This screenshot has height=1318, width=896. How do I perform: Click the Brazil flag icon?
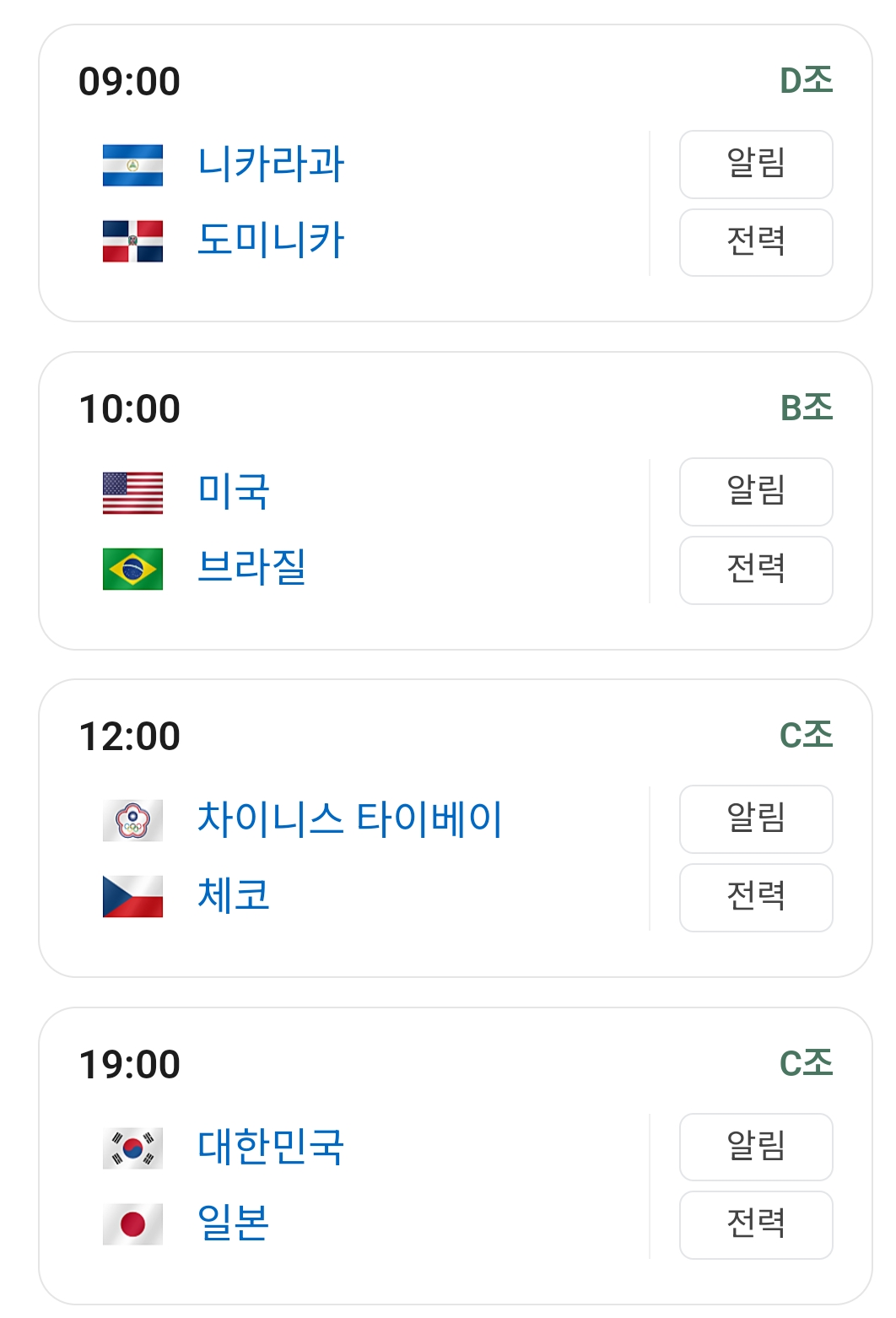(132, 569)
